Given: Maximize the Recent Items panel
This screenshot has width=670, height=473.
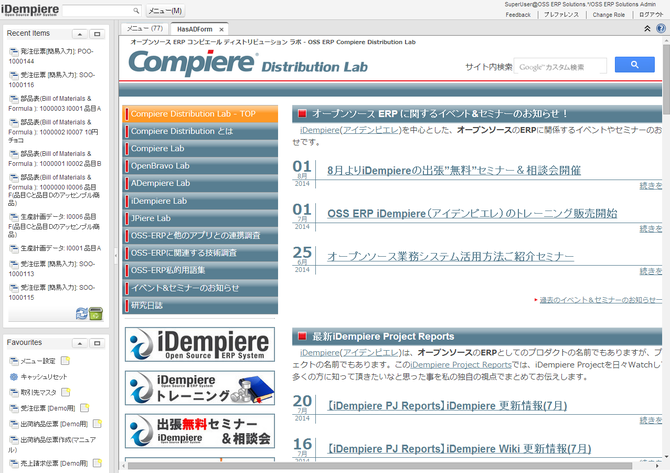Looking at the screenshot, I should click(97, 34).
